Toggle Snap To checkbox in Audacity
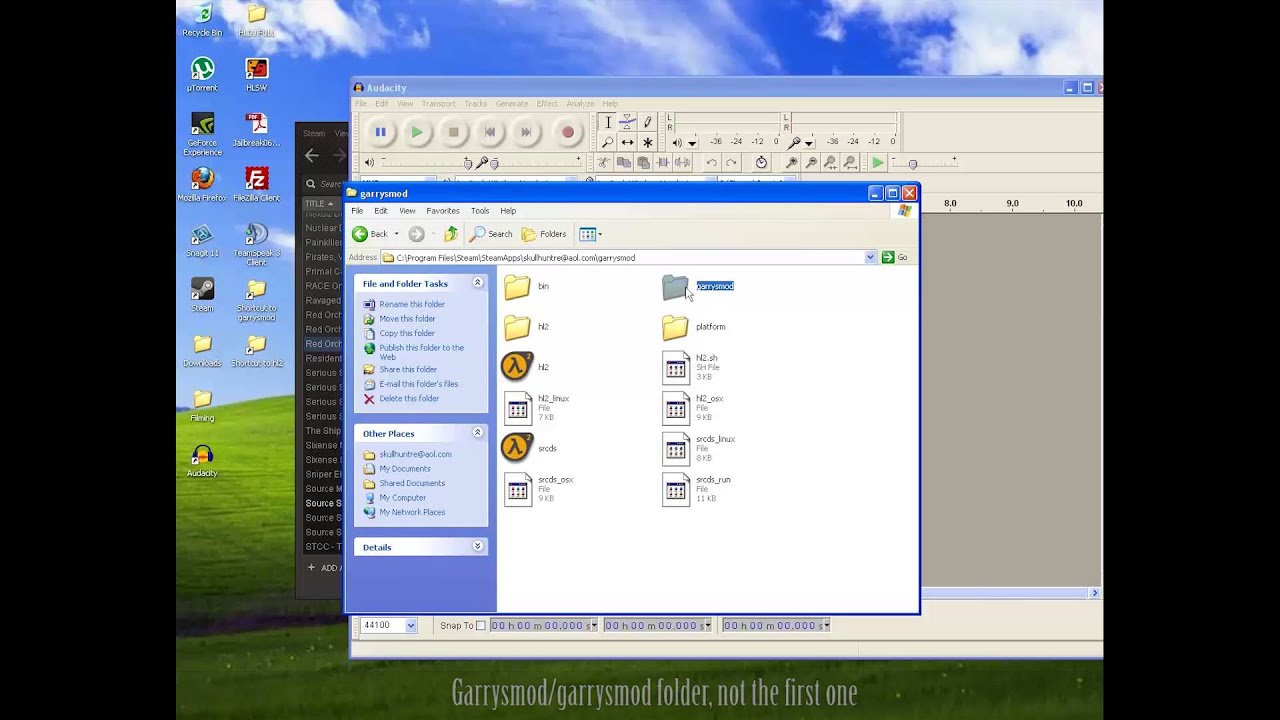Image resolution: width=1280 pixels, height=720 pixels. coord(480,626)
